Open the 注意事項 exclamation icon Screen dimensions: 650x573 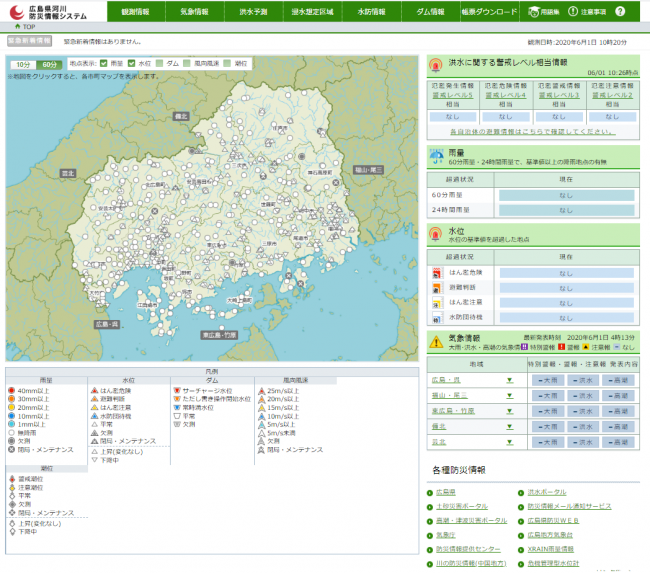(x=572, y=11)
